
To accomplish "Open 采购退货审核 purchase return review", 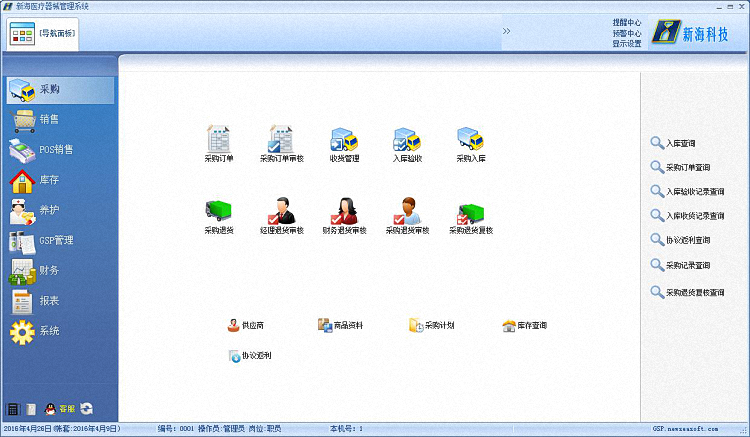I will (x=407, y=215).
